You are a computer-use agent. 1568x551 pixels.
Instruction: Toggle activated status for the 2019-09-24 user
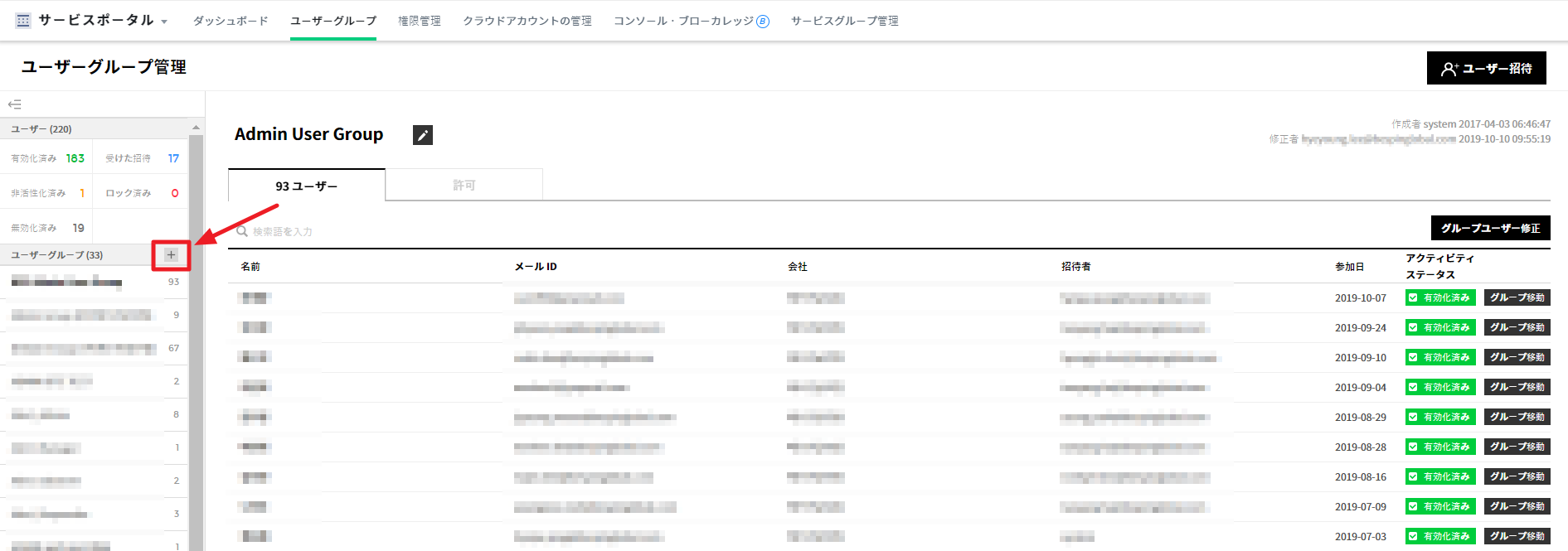pyautogui.click(x=1413, y=327)
